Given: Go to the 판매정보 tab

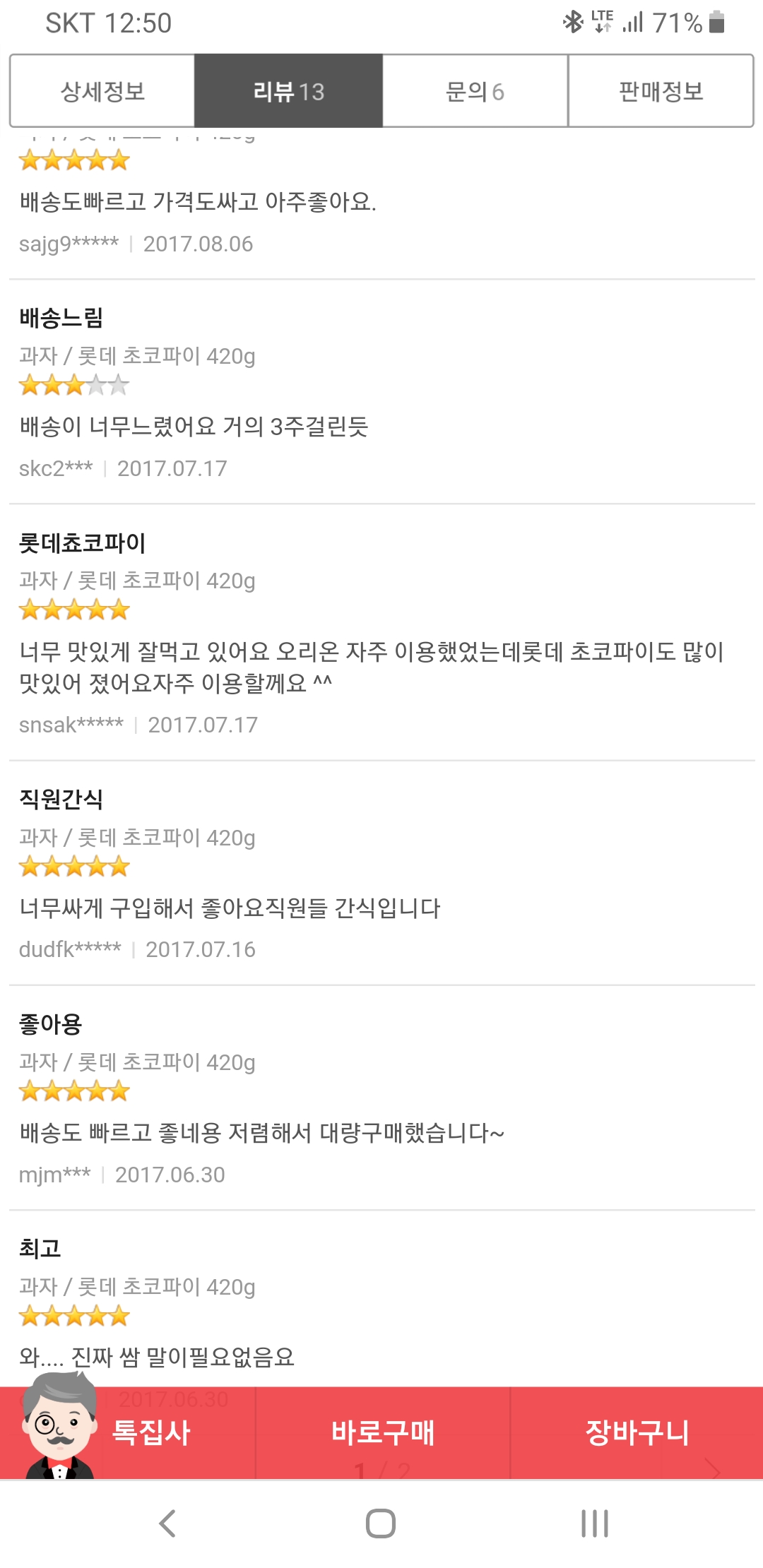Looking at the screenshot, I should tap(661, 91).
